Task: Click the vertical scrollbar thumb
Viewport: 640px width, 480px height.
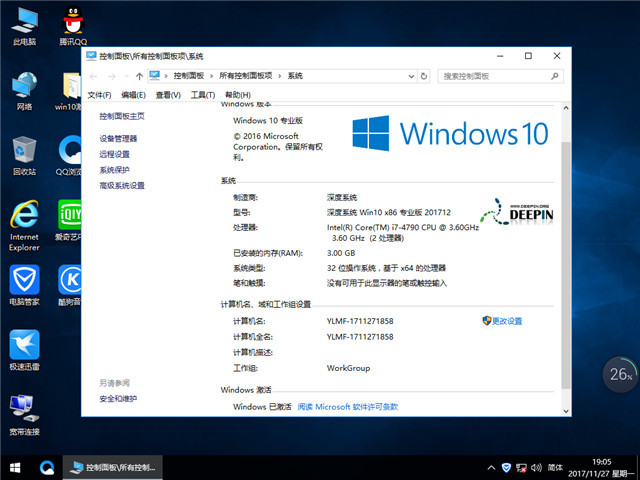Action: pyautogui.click(x=566, y=265)
